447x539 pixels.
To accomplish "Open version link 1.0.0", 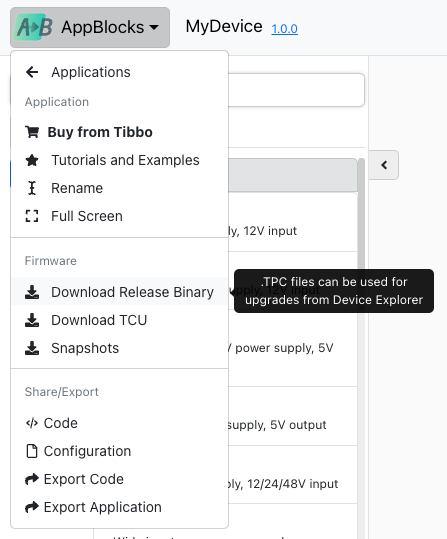I will tap(284, 29).
